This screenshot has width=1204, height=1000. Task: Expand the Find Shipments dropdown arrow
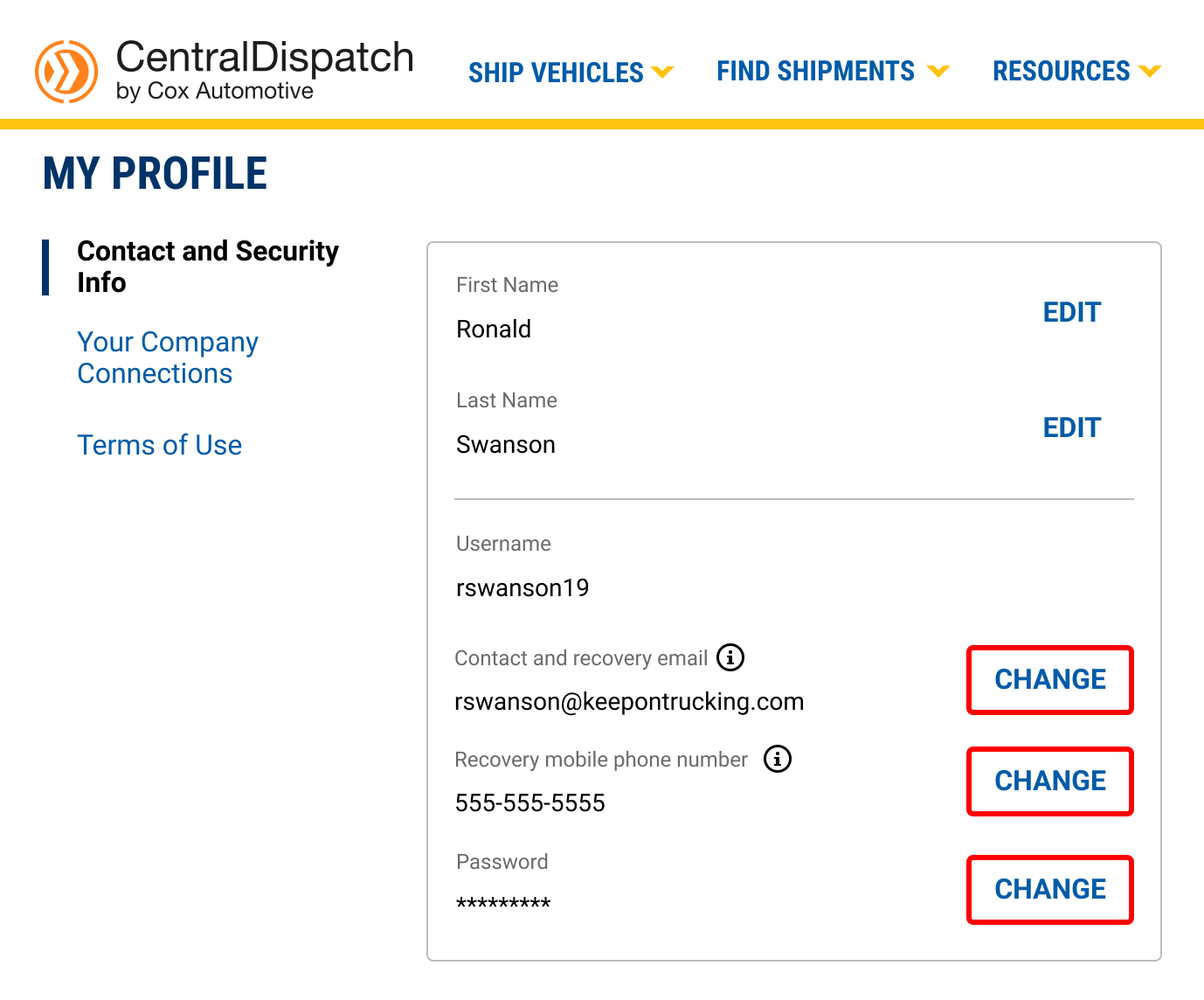(938, 72)
